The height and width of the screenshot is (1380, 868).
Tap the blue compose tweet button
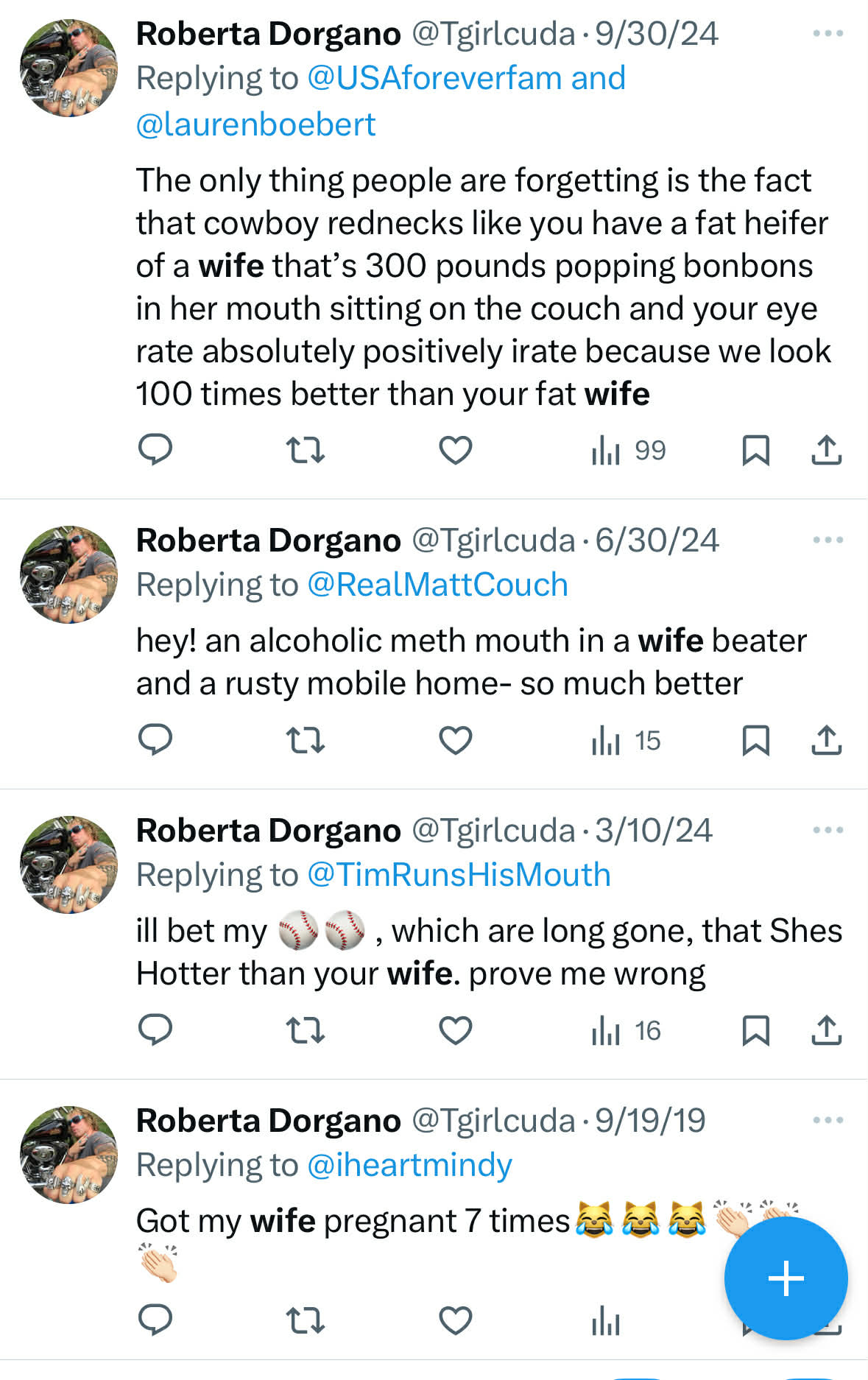tap(786, 1278)
